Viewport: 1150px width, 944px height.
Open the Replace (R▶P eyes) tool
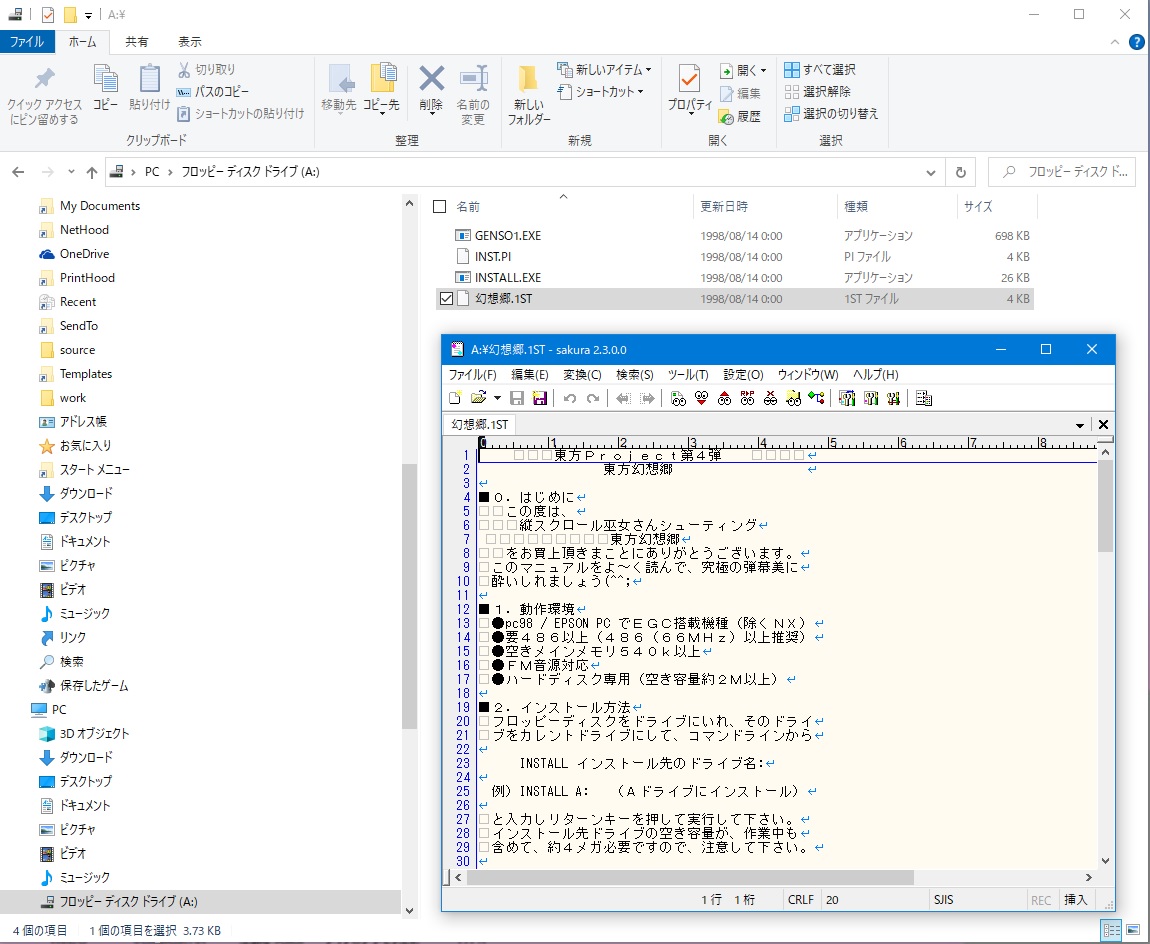click(747, 398)
